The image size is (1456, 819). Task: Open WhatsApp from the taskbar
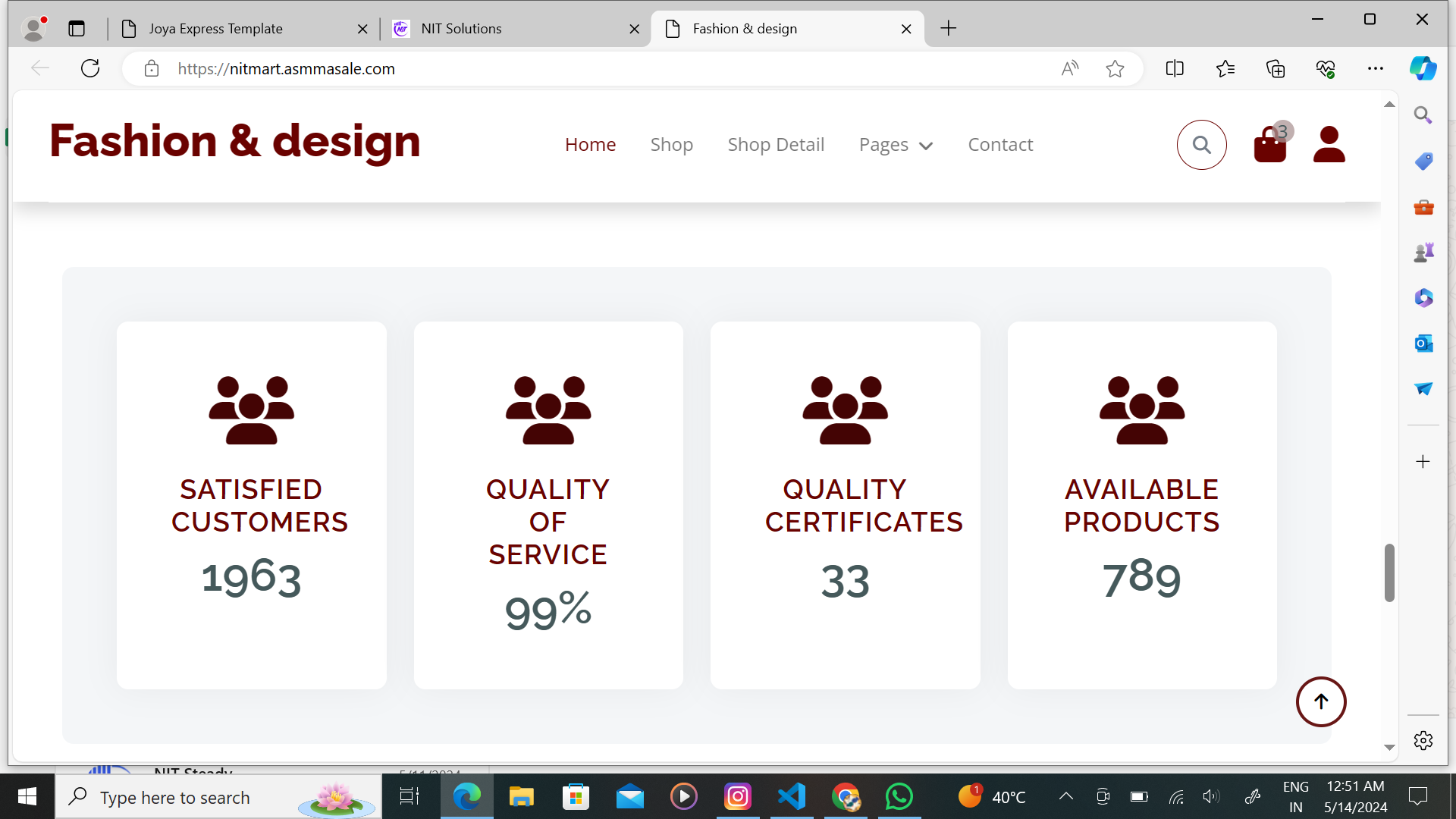coord(899,797)
